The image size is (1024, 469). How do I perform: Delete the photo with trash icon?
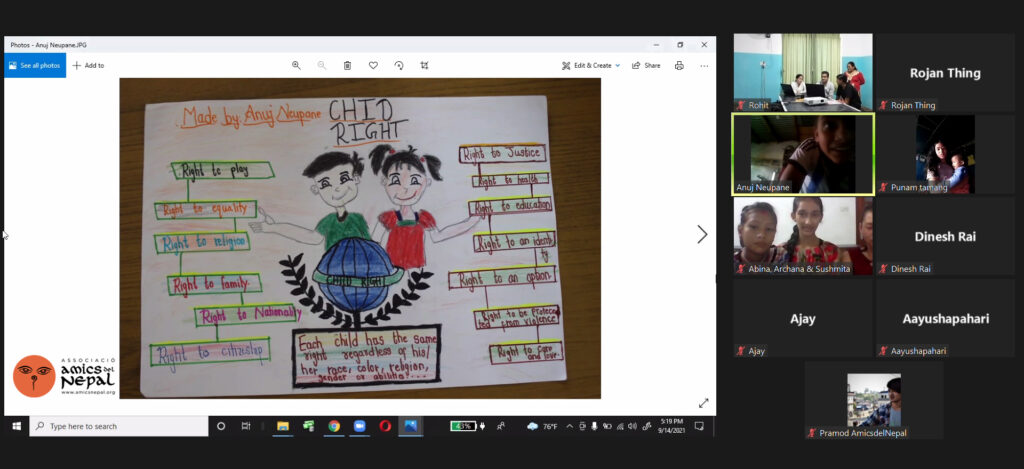click(x=347, y=65)
